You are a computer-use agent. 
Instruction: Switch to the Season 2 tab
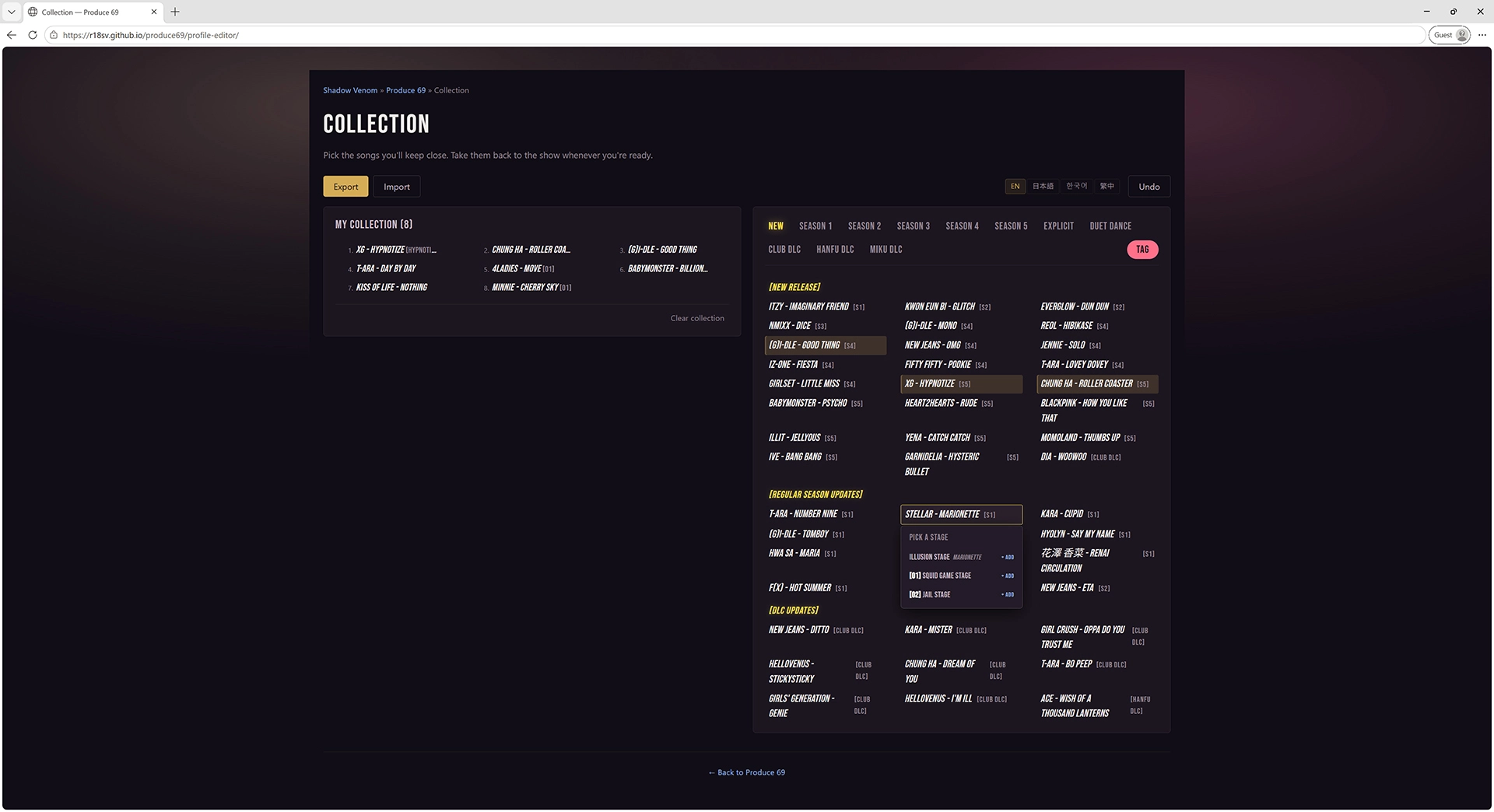[864, 226]
